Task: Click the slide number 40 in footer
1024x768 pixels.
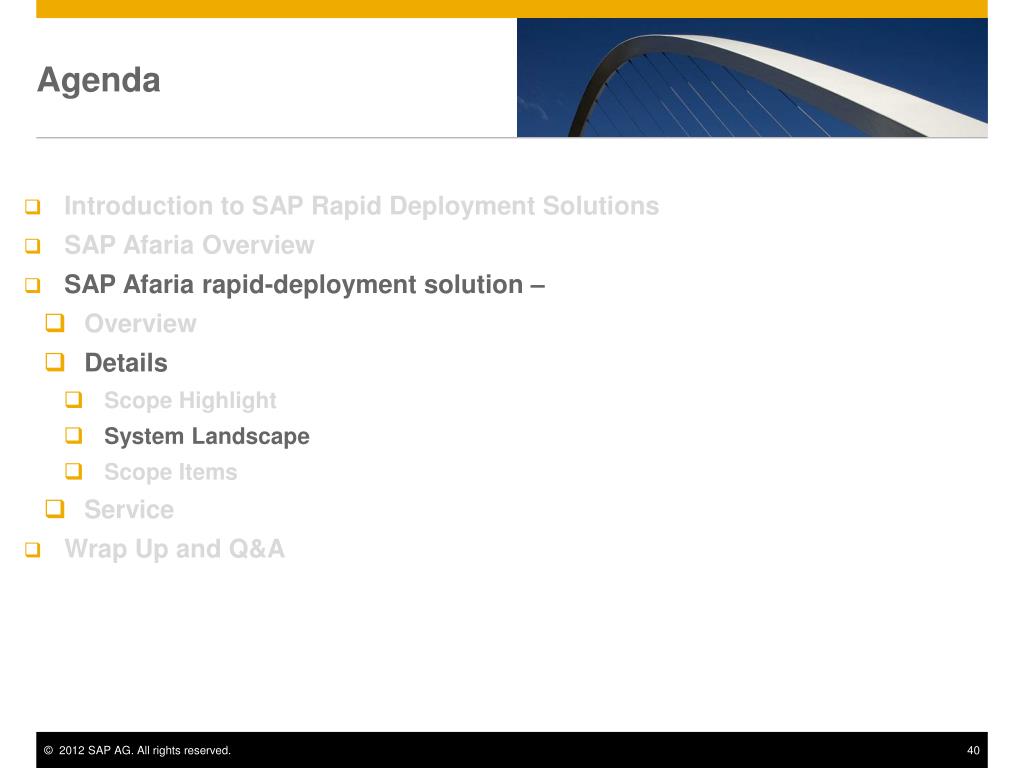Action: [973, 750]
